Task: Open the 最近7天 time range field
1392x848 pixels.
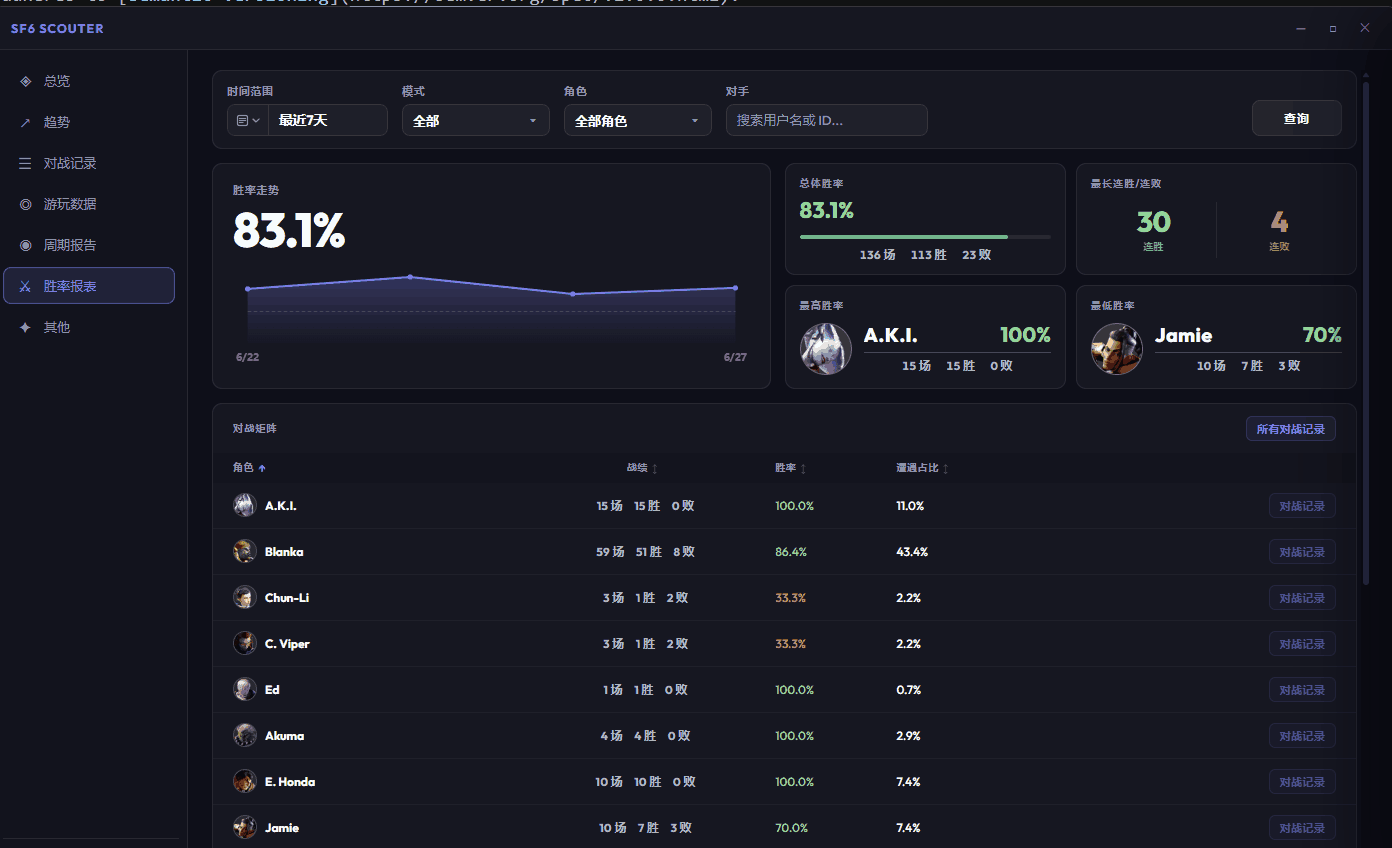Action: point(327,120)
